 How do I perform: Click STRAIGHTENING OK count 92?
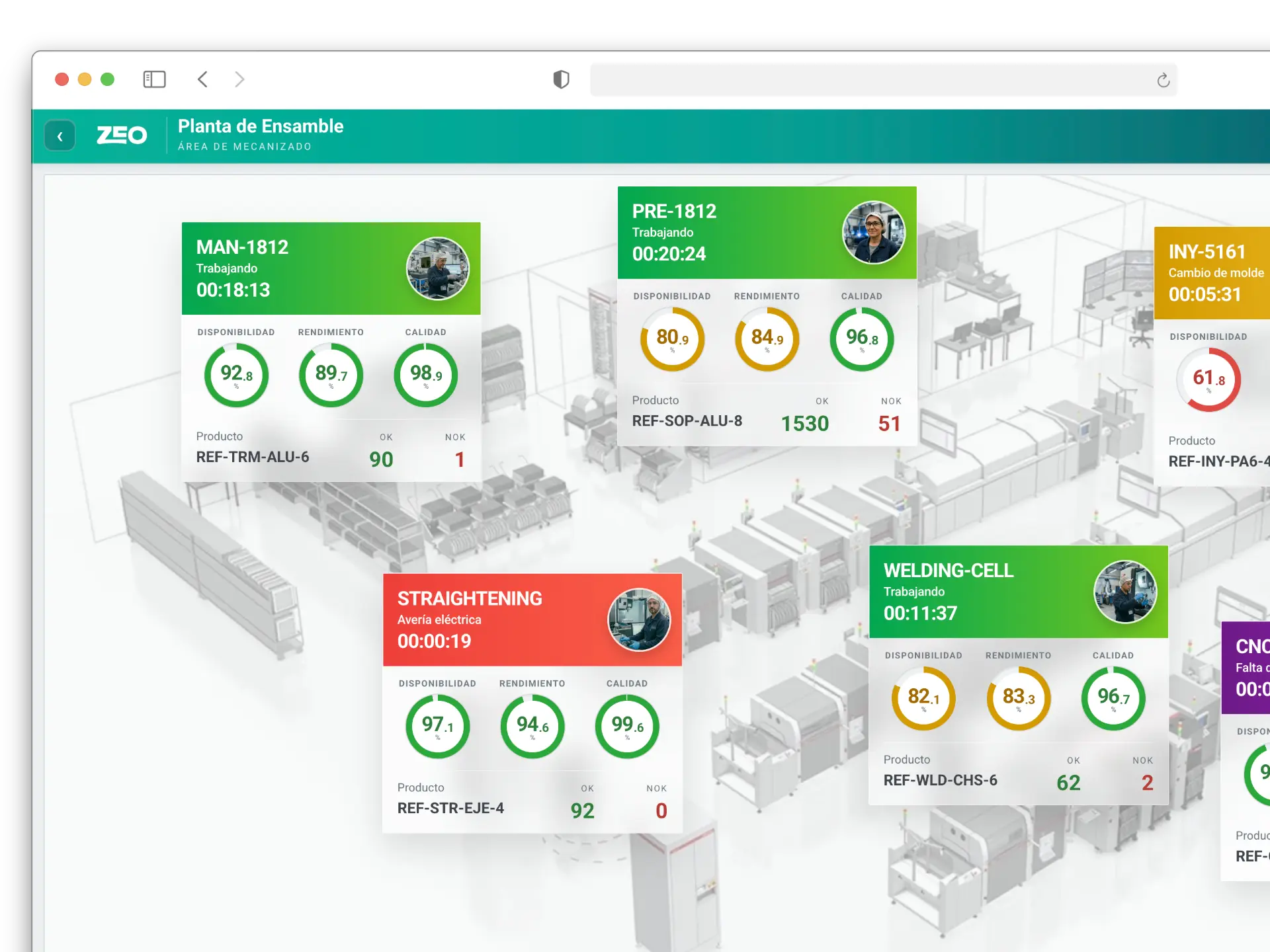point(583,811)
